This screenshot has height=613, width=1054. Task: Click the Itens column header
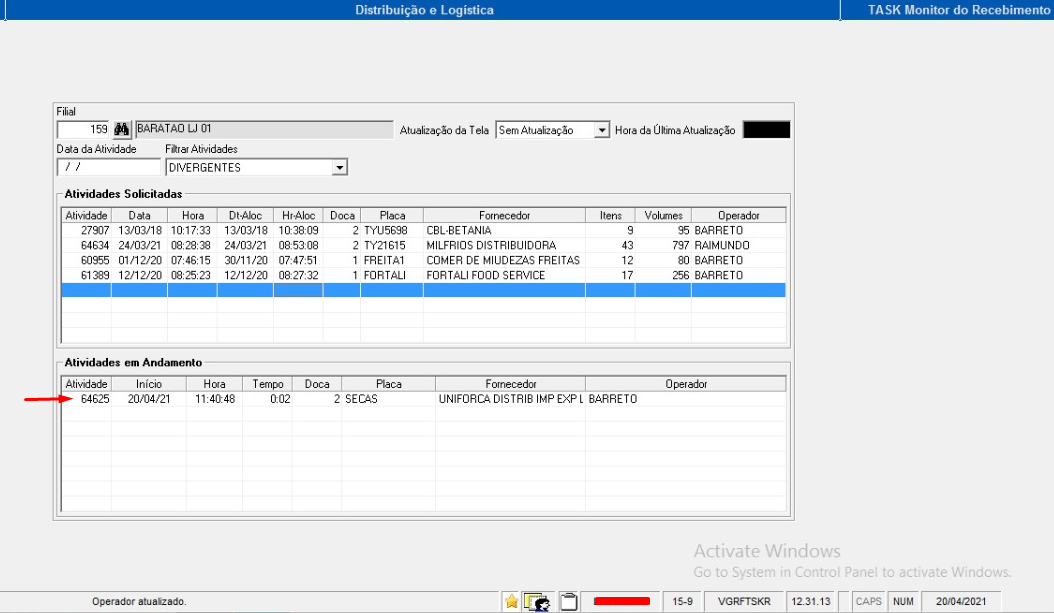(610, 216)
